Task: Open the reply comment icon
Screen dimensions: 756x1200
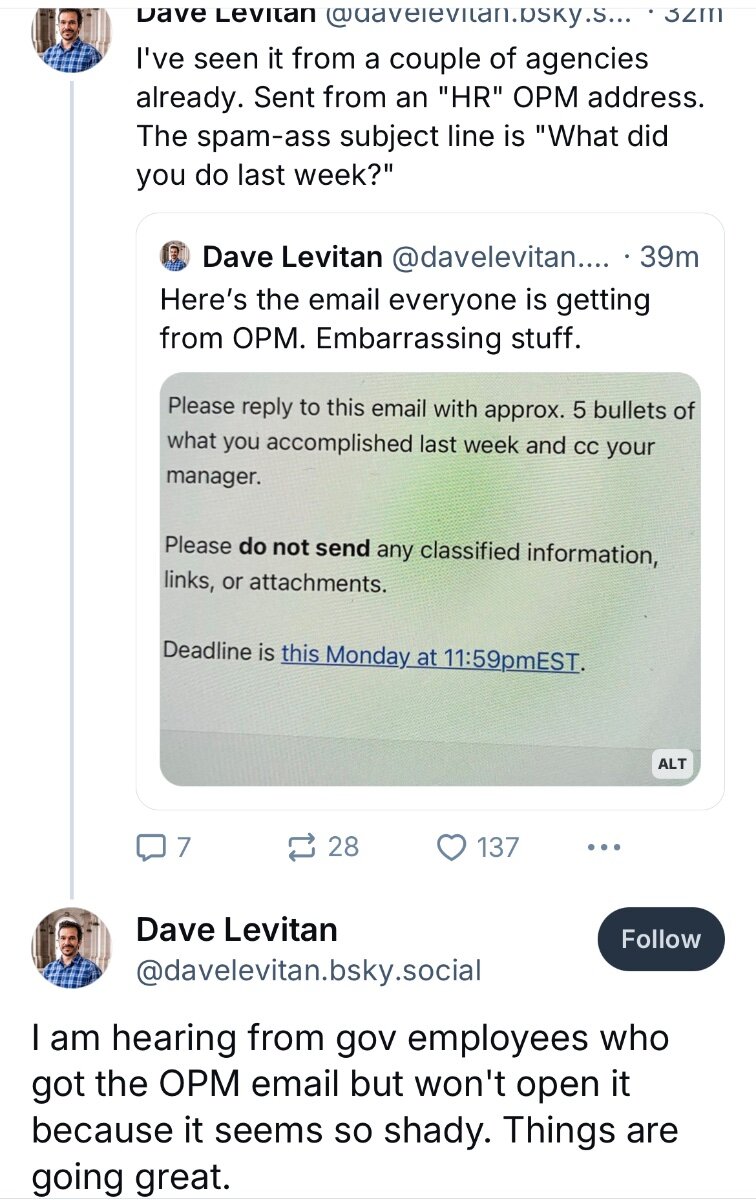Action: (x=150, y=848)
